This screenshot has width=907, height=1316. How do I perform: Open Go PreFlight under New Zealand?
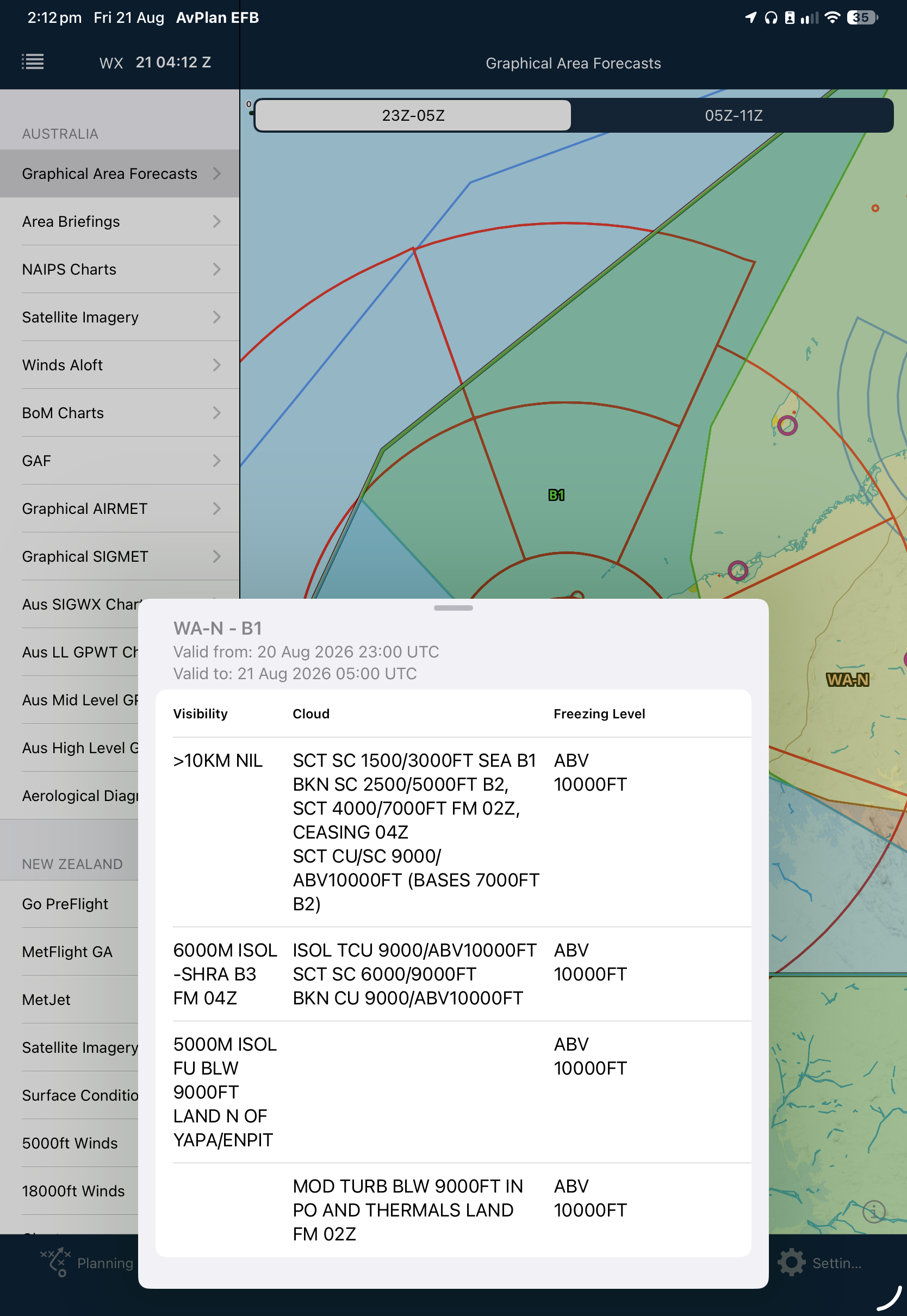click(69, 904)
